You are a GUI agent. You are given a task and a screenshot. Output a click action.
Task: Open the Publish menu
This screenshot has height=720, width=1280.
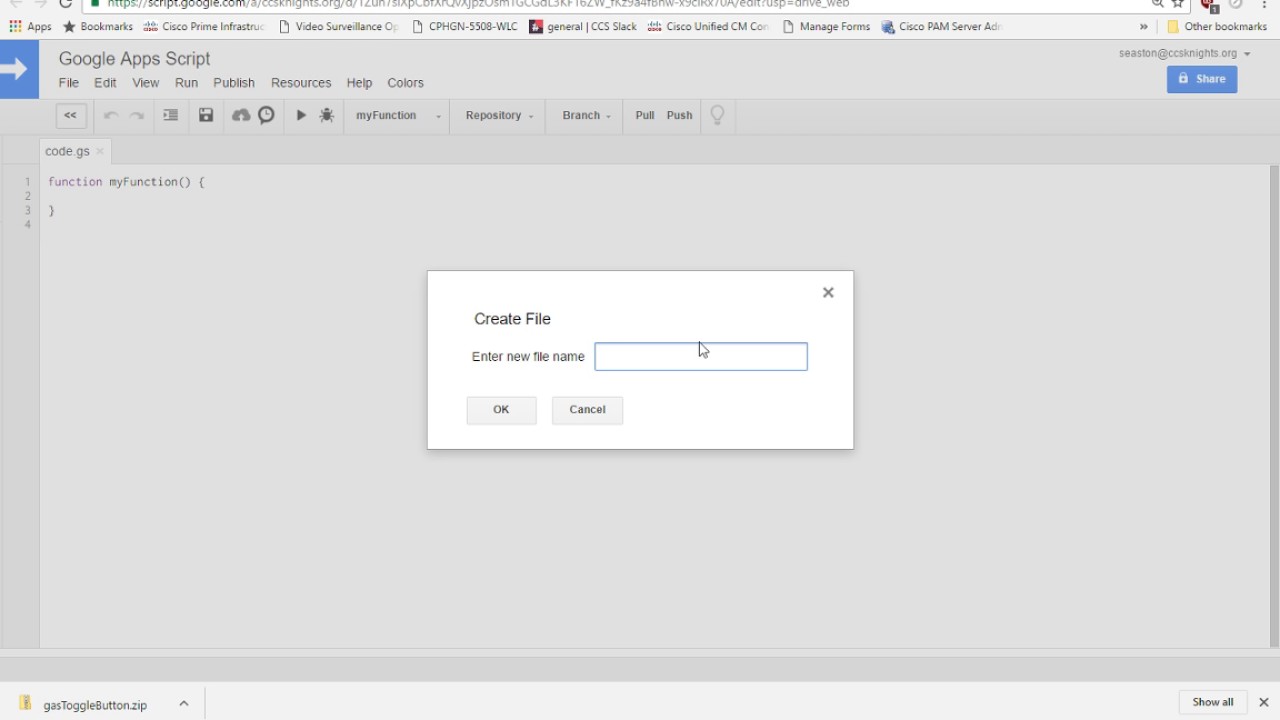pyautogui.click(x=234, y=83)
